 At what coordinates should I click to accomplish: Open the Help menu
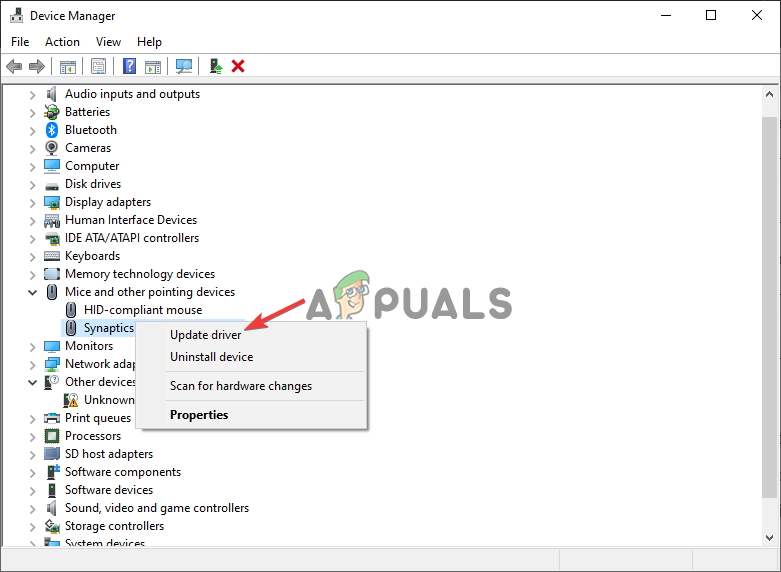tap(149, 42)
